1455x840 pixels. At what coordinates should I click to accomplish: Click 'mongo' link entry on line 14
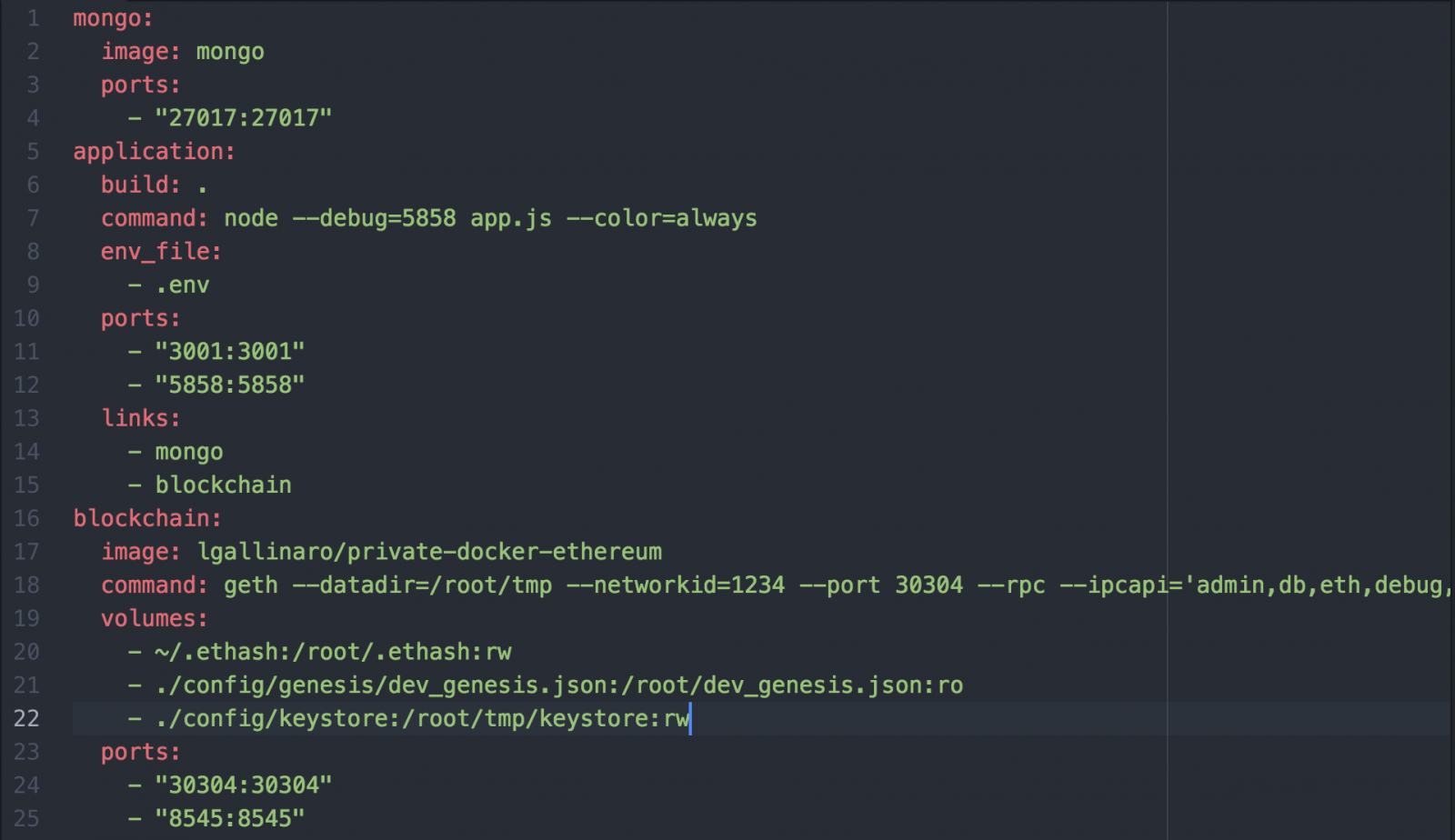(189, 452)
